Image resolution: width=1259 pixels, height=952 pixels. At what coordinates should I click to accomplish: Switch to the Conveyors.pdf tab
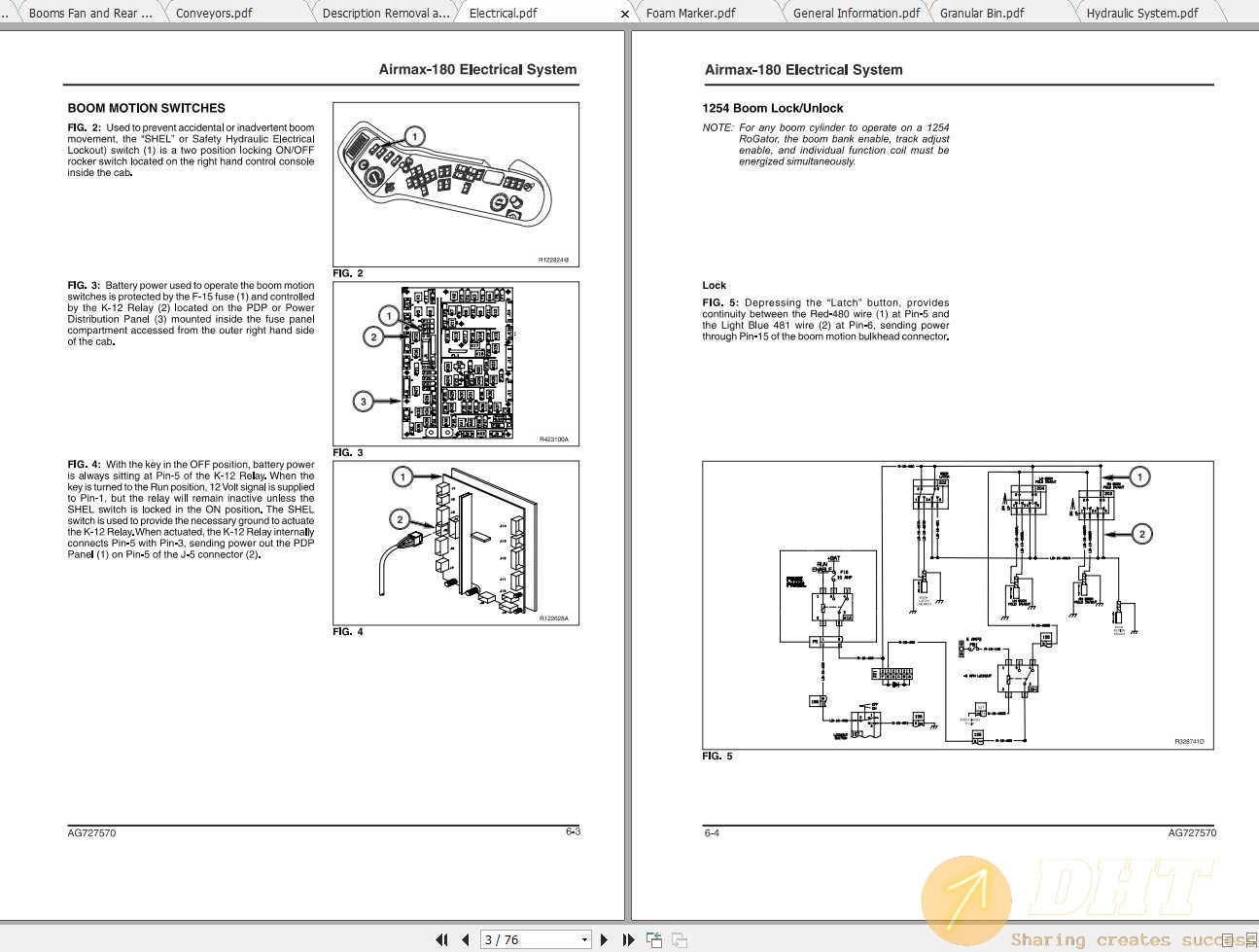coord(214,14)
